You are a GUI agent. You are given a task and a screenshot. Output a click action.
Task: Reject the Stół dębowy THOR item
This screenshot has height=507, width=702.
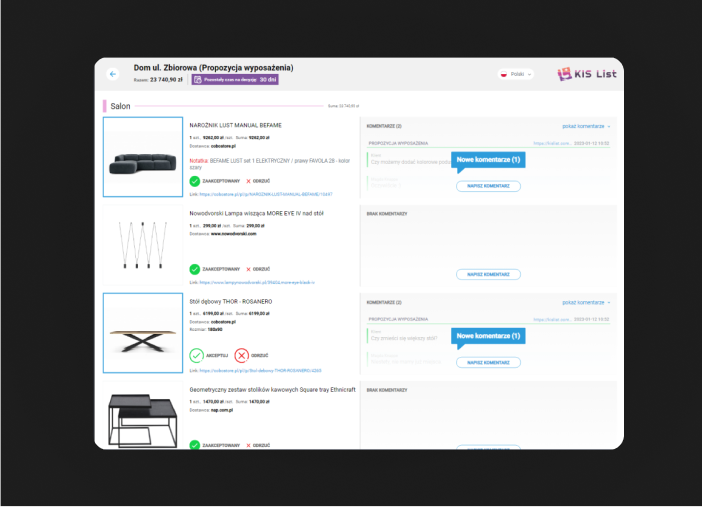(x=251, y=356)
